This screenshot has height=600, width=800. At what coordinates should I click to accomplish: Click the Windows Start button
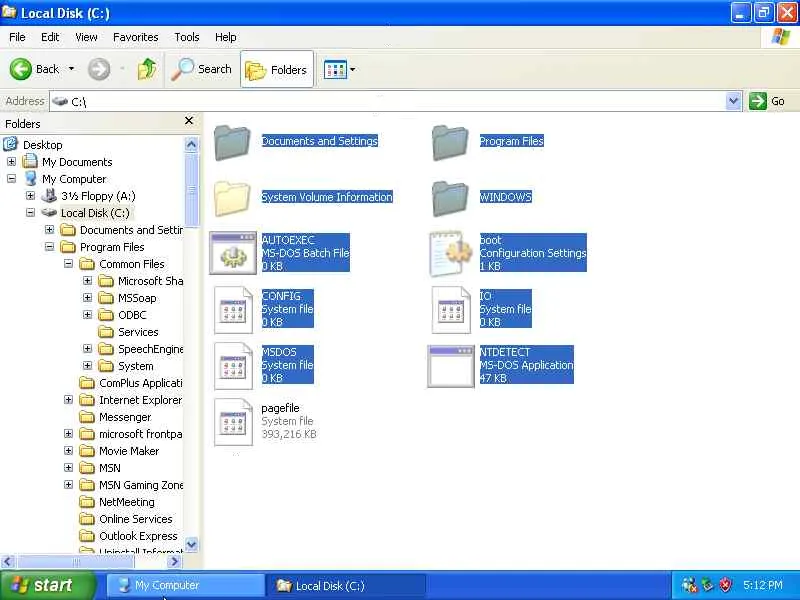48,585
